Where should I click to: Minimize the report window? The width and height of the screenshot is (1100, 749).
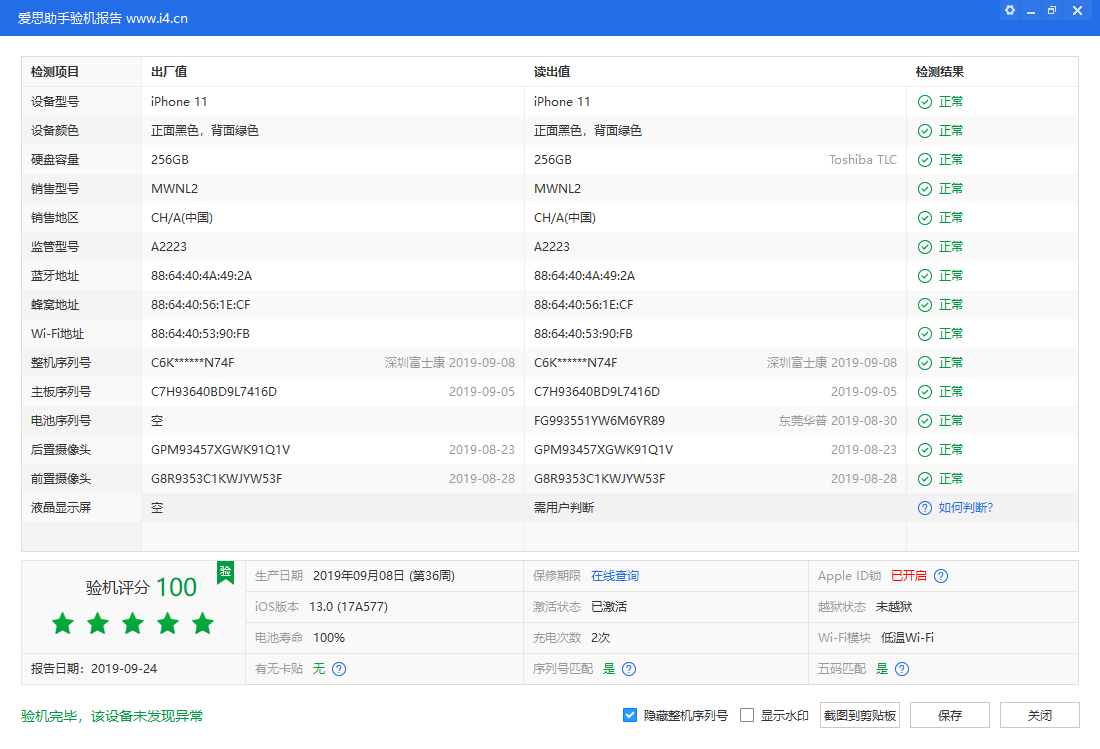point(1031,11)
